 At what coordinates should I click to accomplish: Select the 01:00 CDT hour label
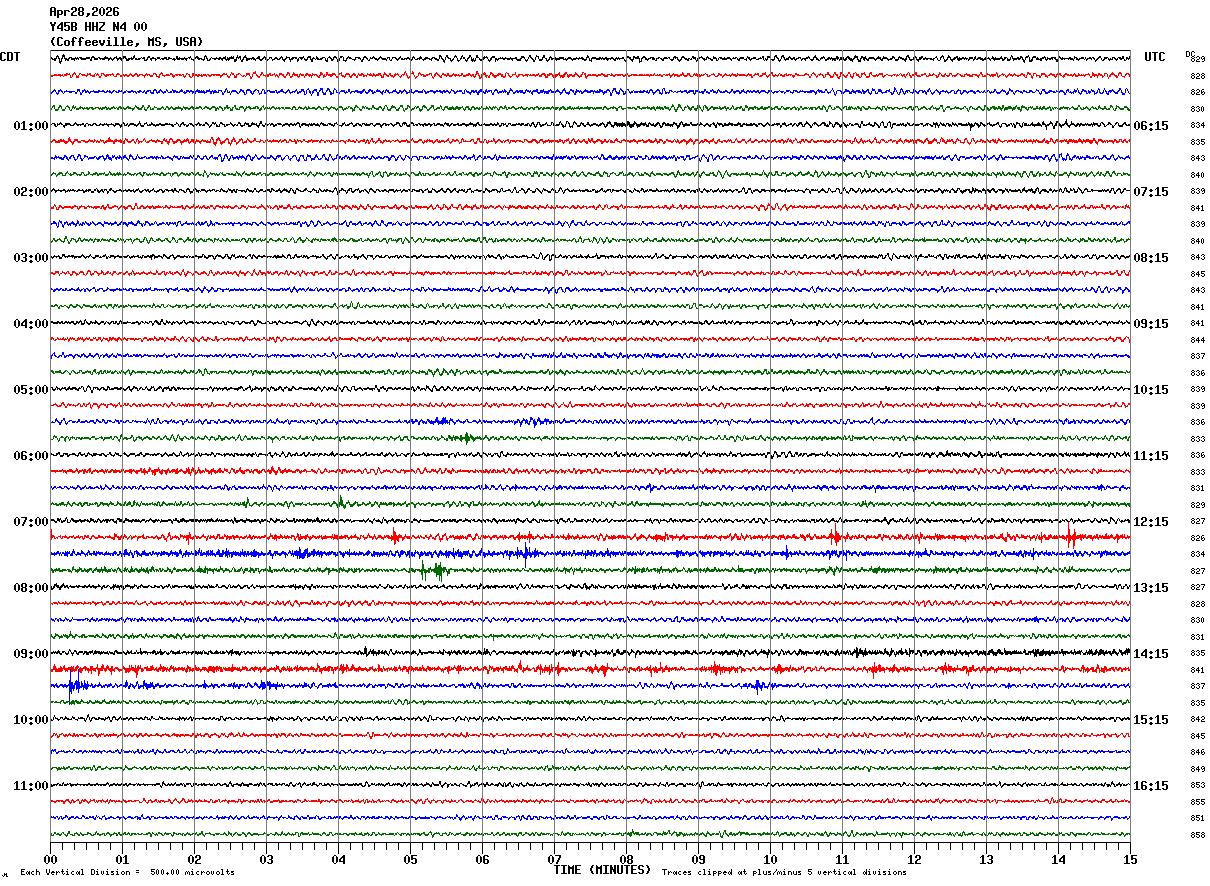(x=31, y=126)
